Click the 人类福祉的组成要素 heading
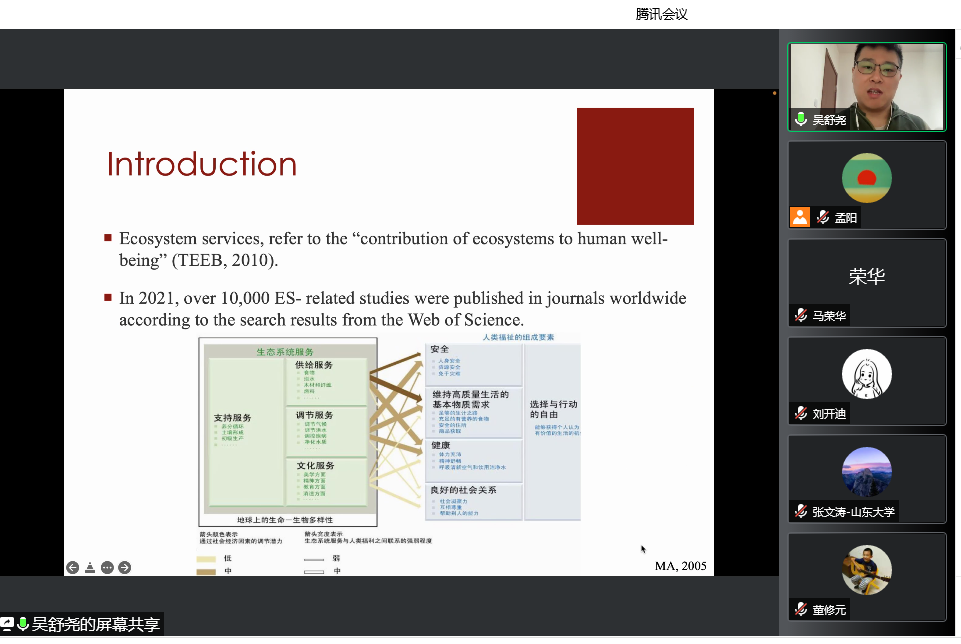Image resolution: width=961 pixels, height=644 pixels. [x=518, y=337]
